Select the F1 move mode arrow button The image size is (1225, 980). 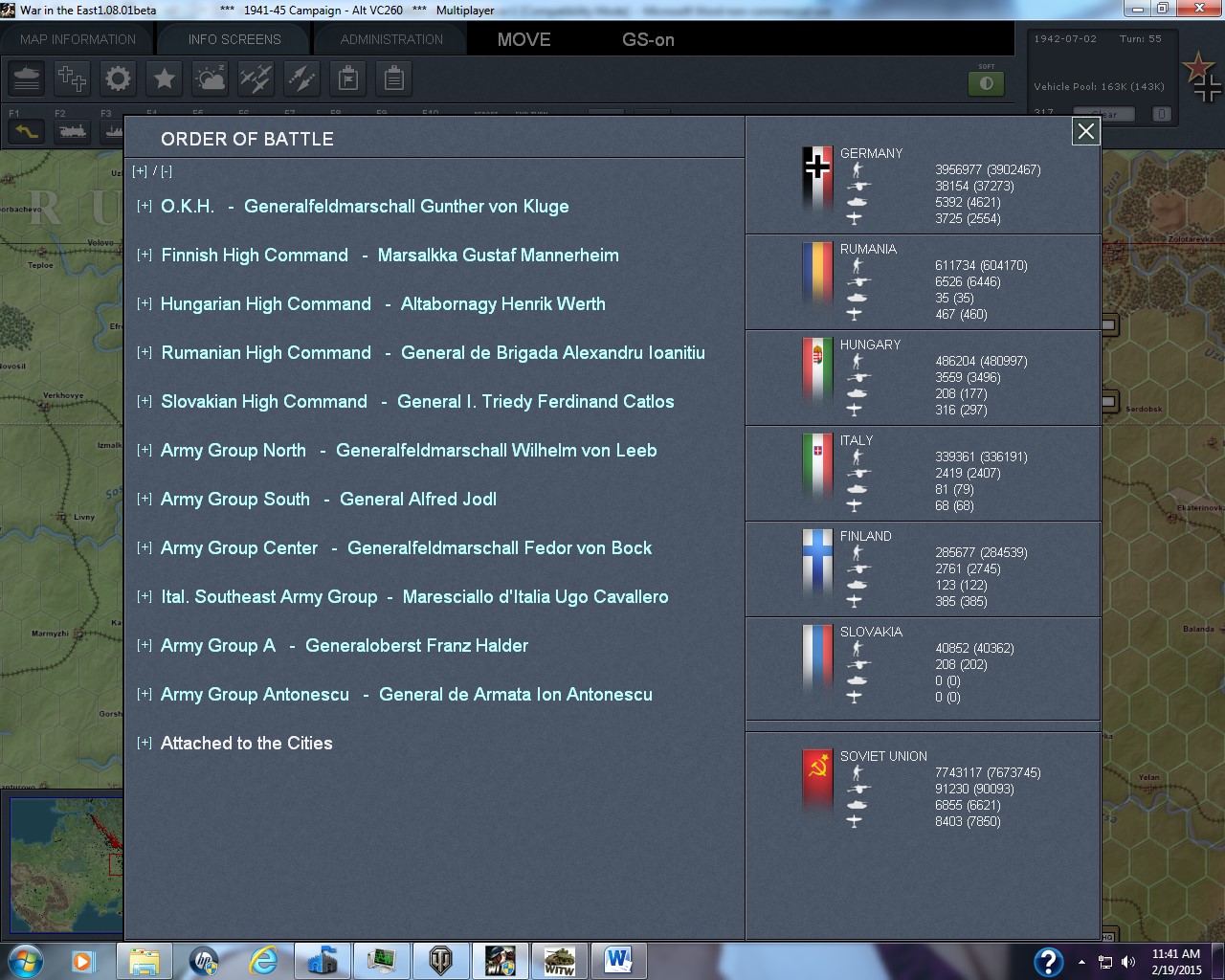point(27,130)
